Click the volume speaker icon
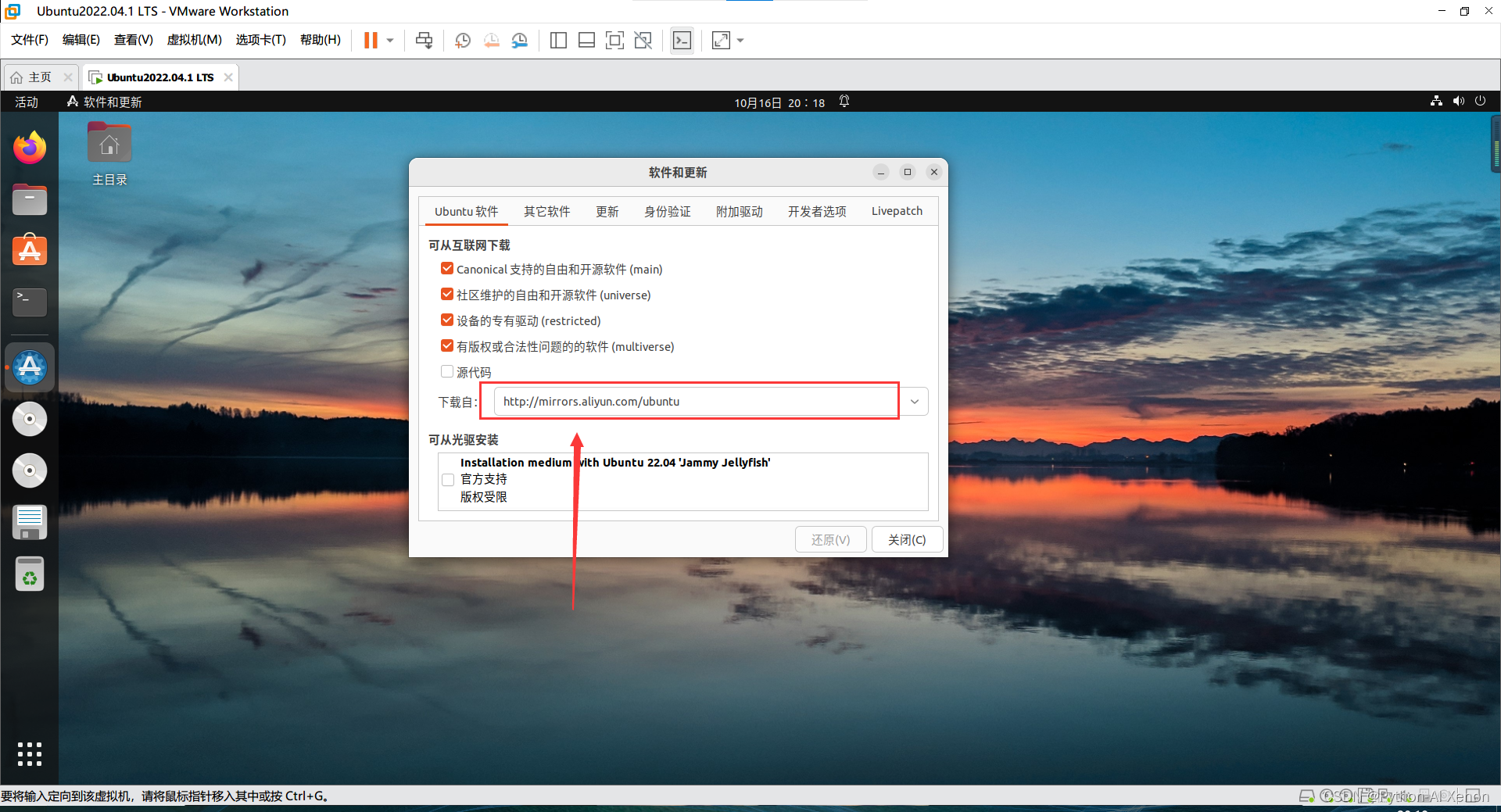This screenshot has height=812, width=1501. click(x=1458, y=102)
